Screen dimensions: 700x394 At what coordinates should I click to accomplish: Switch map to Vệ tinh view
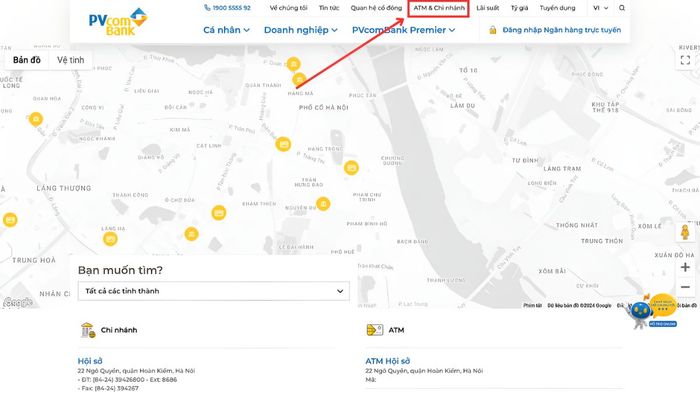coord(70,60)
